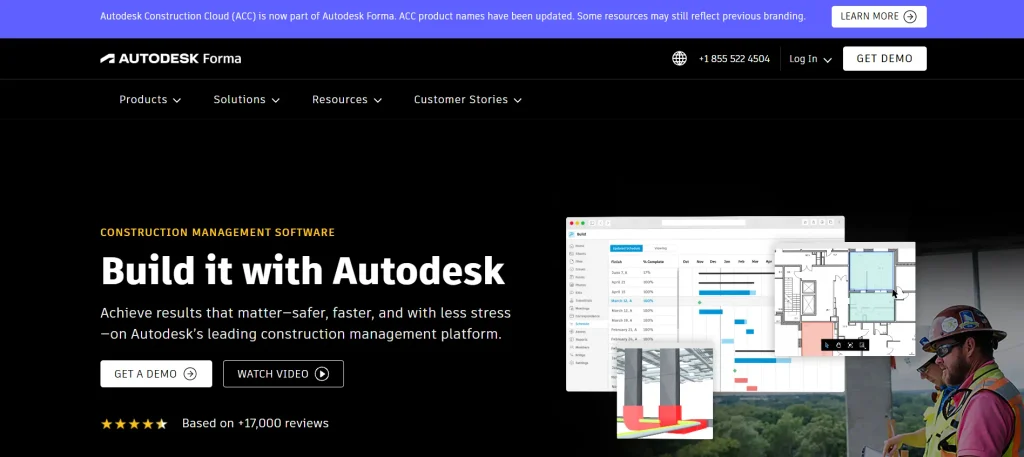Open the globe language selector
Image resolution: width=1024 pixels, height=457 pixels.
(x=679, y=59)
